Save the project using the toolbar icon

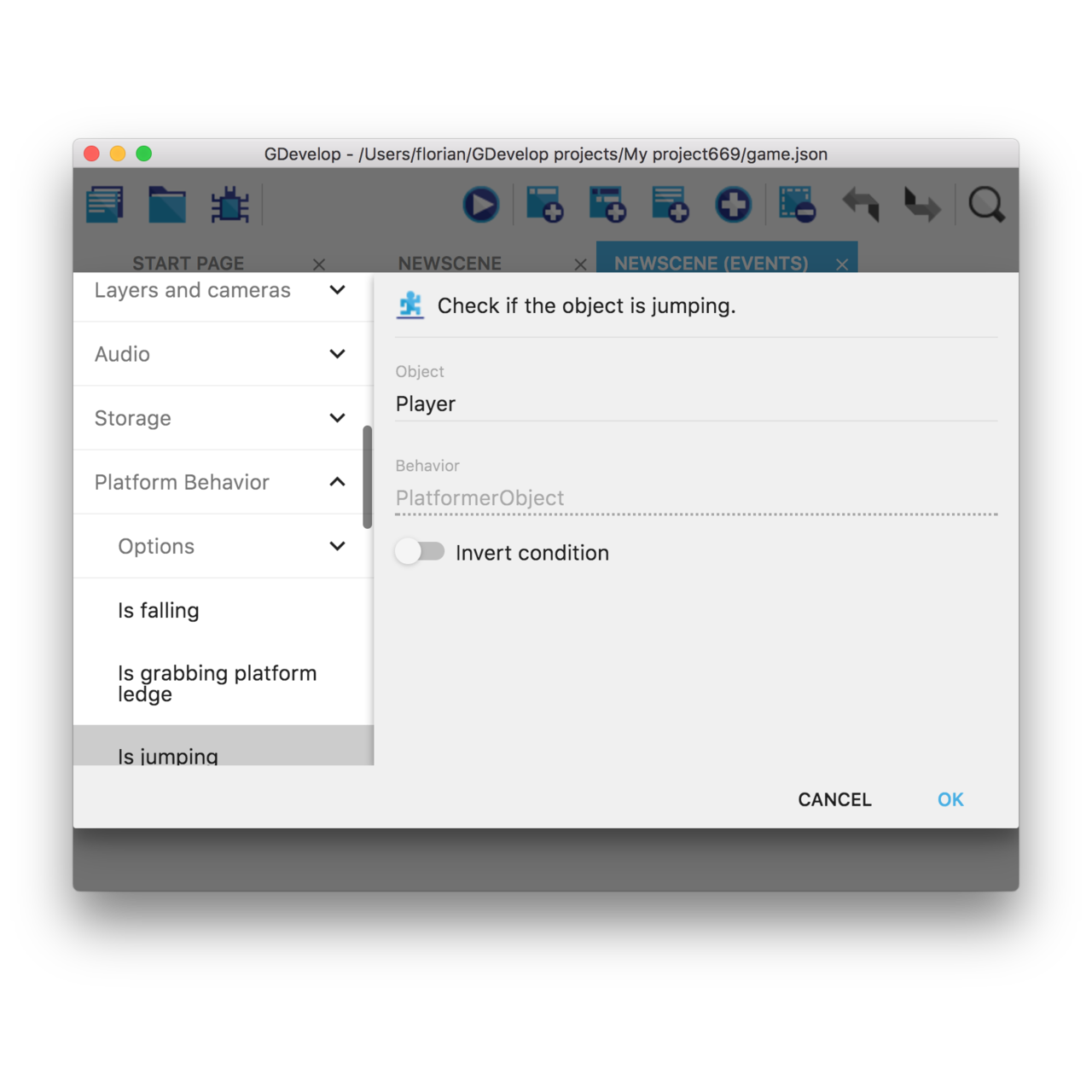104,205
